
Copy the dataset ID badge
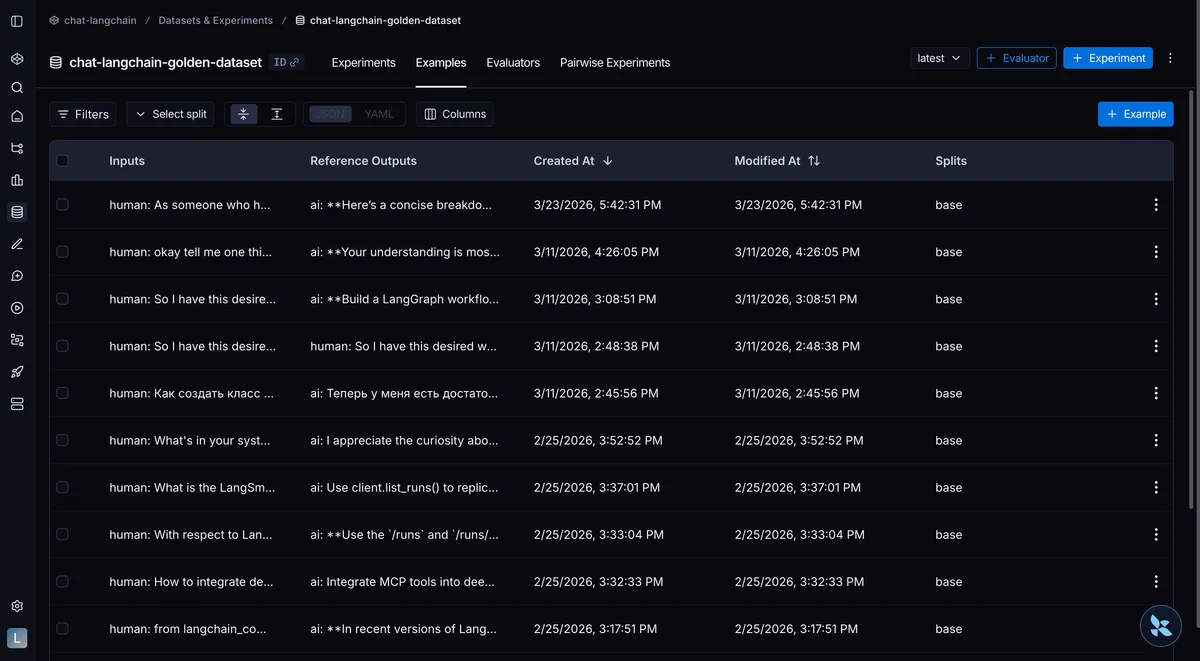point(286,62)
